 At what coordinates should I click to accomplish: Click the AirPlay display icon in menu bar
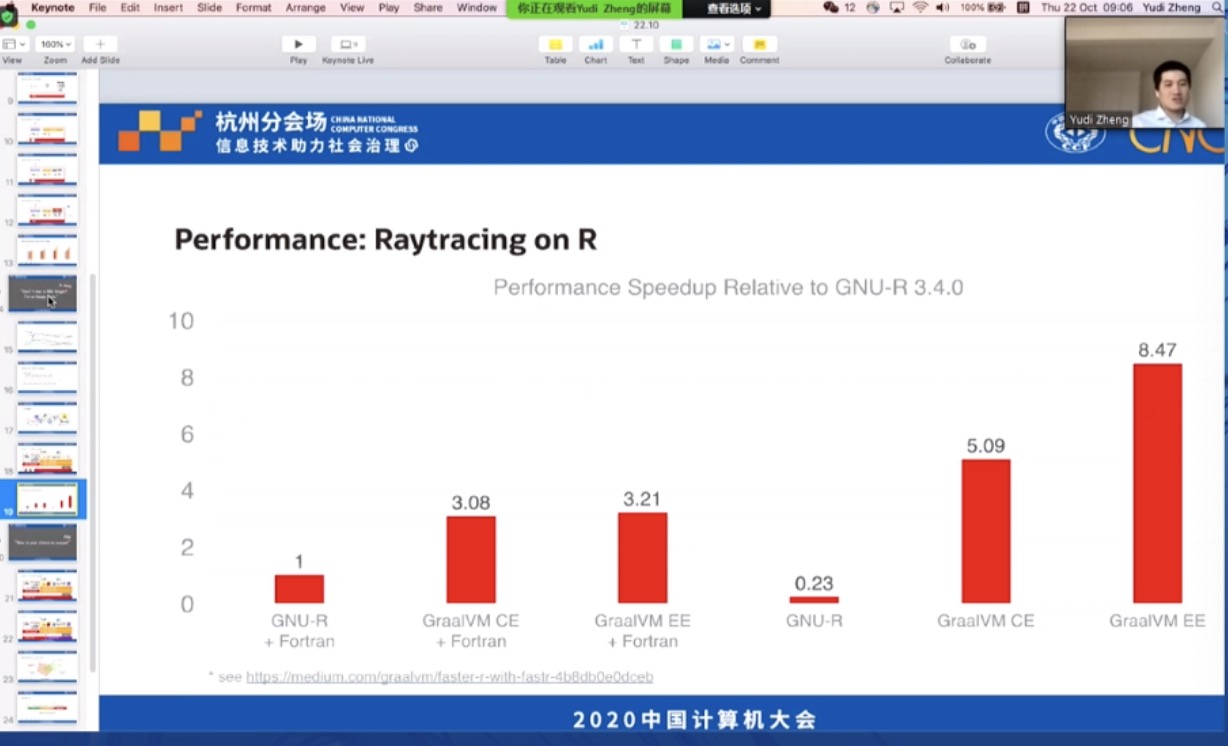coord(896,7)
